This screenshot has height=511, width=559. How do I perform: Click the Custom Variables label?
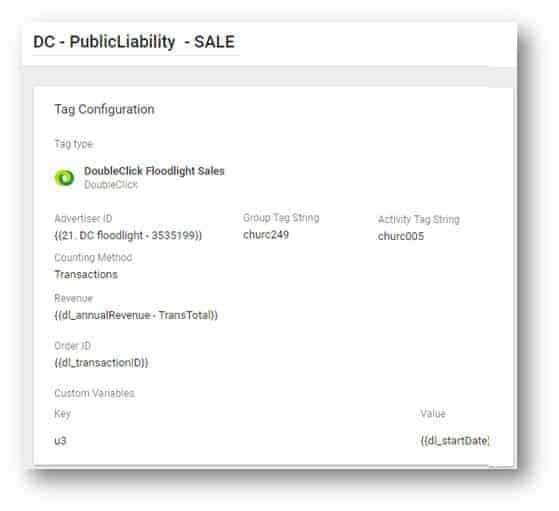coord(94,393)
